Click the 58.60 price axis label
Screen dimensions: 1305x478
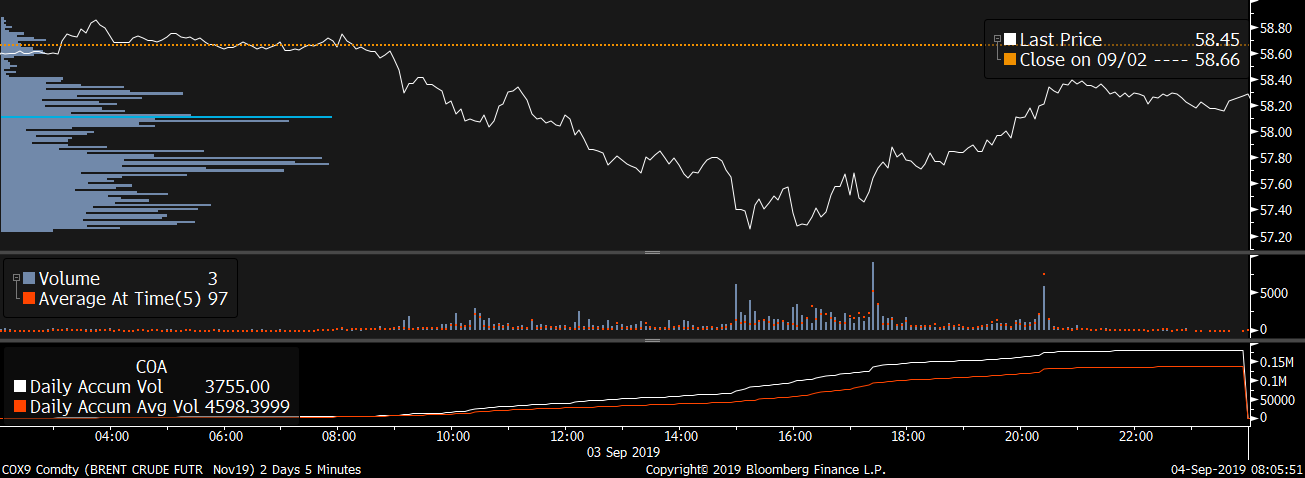[x=1277, y=53]
